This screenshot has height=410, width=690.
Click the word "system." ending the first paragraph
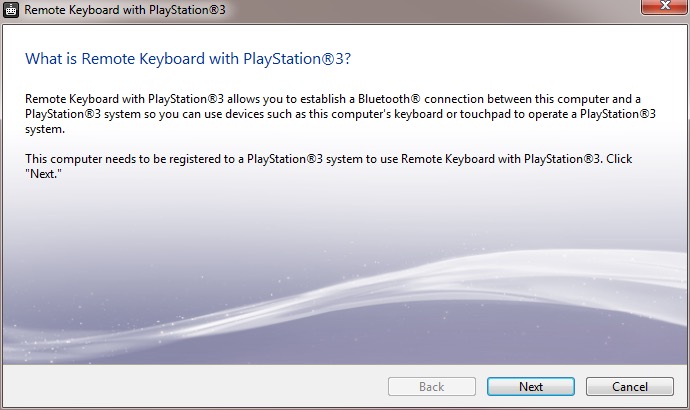(x=46, y=129)
